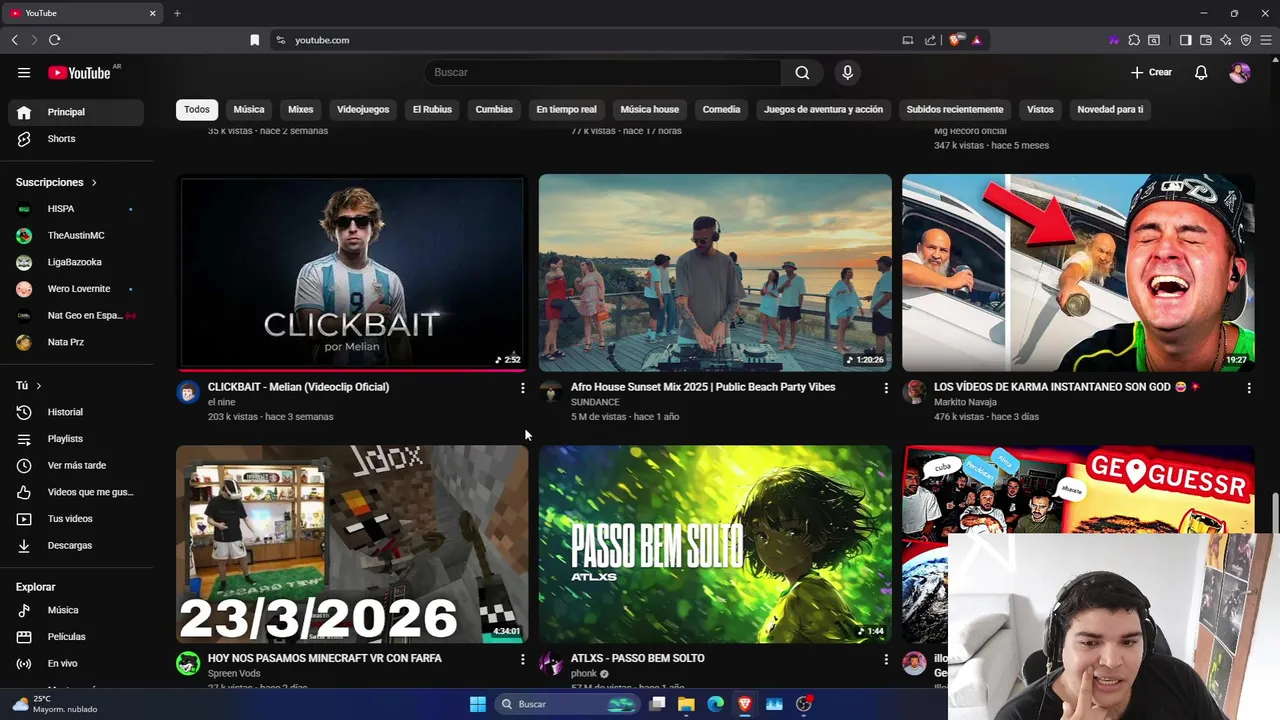
Task: Open En vivo in Explorar
Action: point(76,663)
